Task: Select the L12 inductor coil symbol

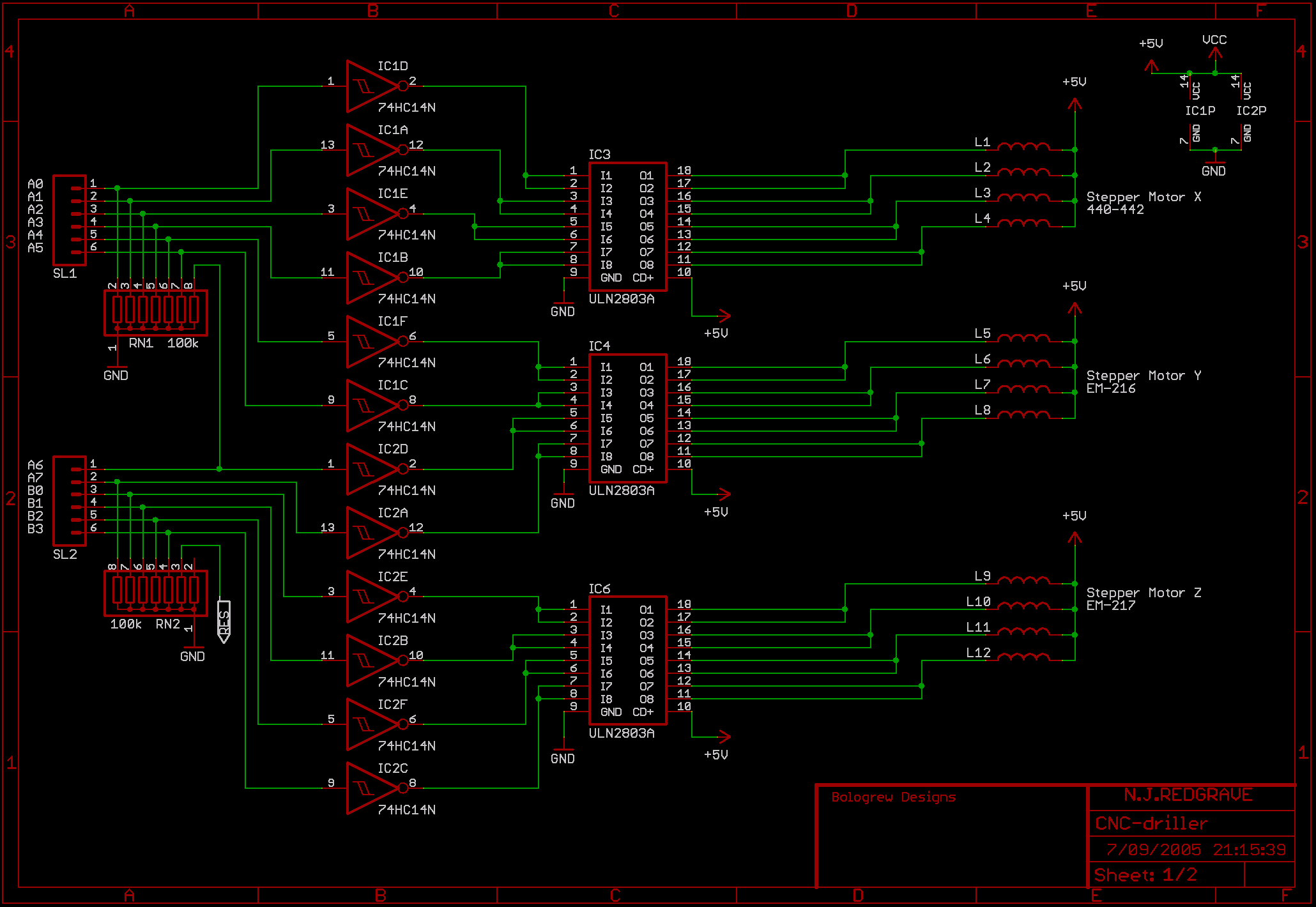Action: tap(1023, 658)
